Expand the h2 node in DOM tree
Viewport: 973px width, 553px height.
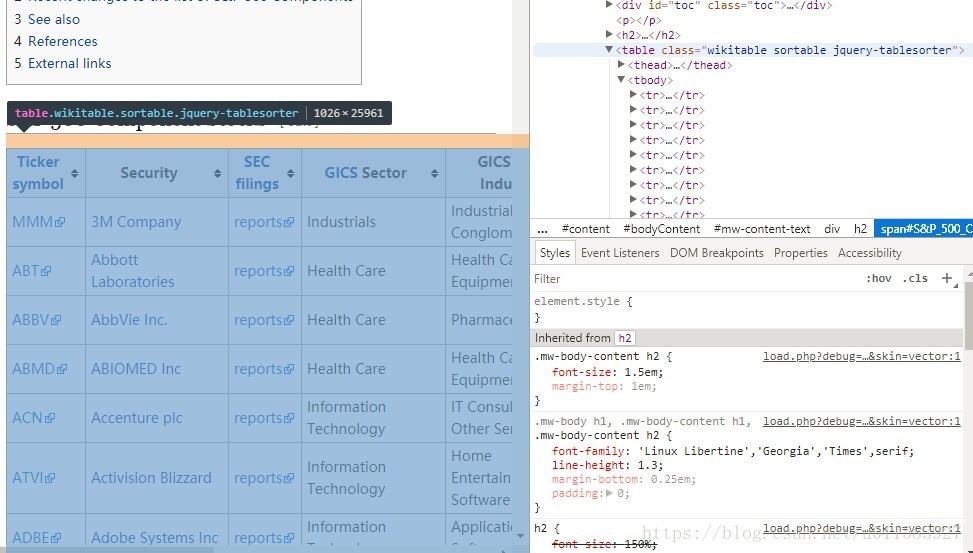point(609,35)
